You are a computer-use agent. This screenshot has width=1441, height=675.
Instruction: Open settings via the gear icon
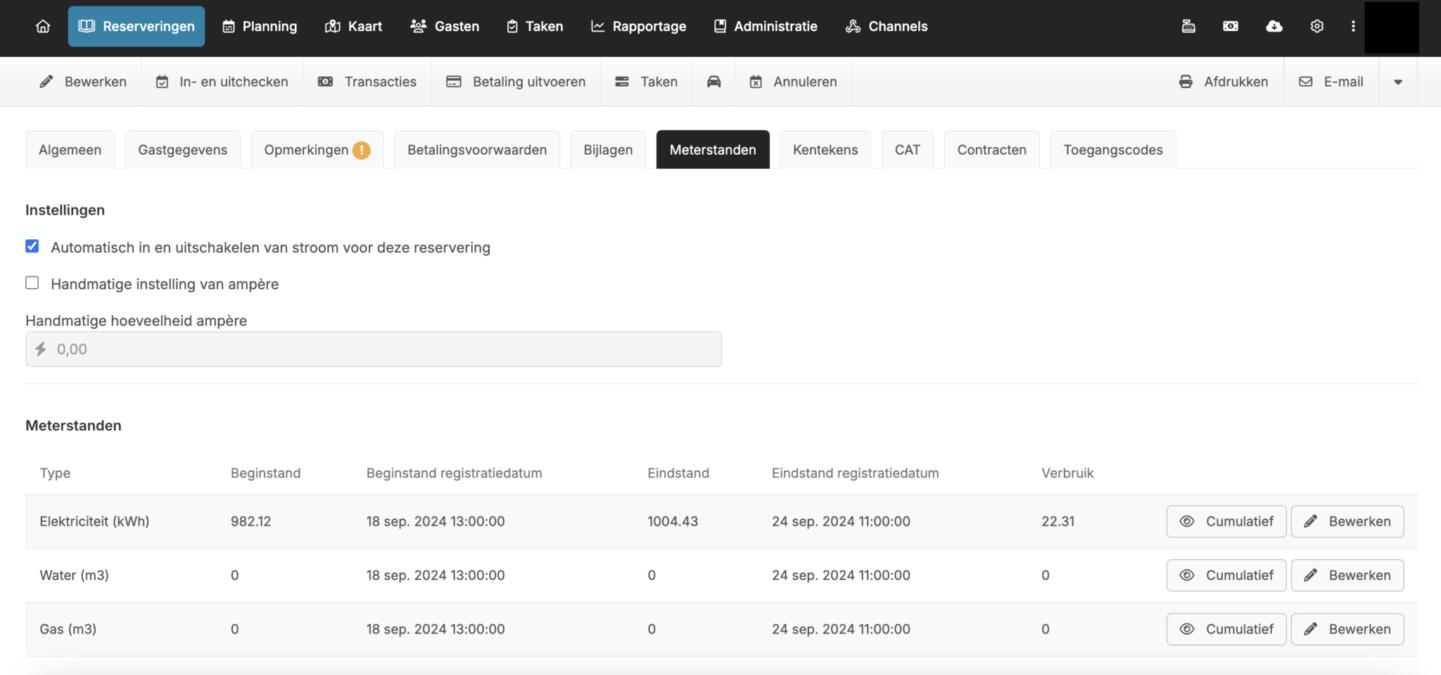point(1317,27)
